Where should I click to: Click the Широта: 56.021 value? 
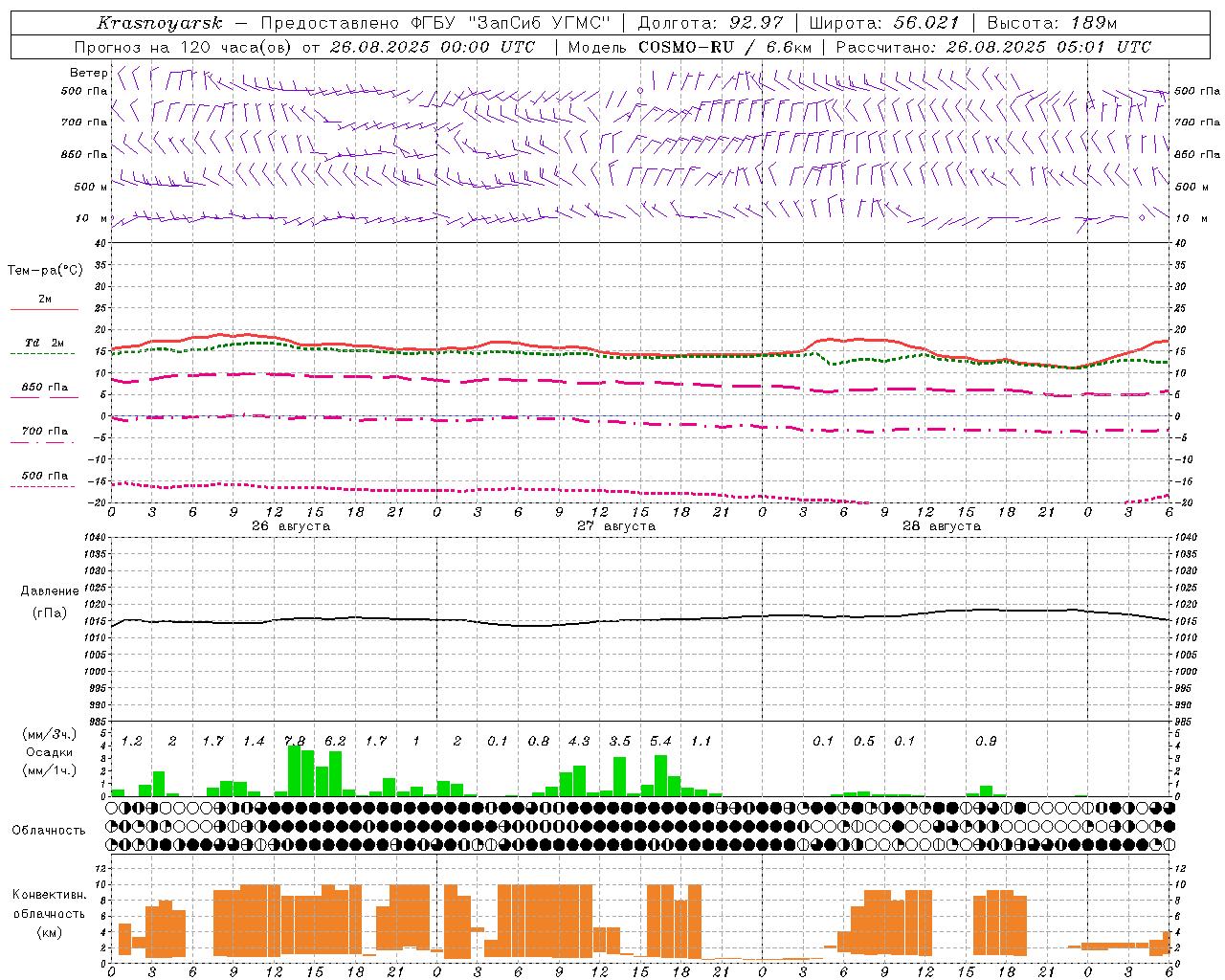(x=884, y=23)
